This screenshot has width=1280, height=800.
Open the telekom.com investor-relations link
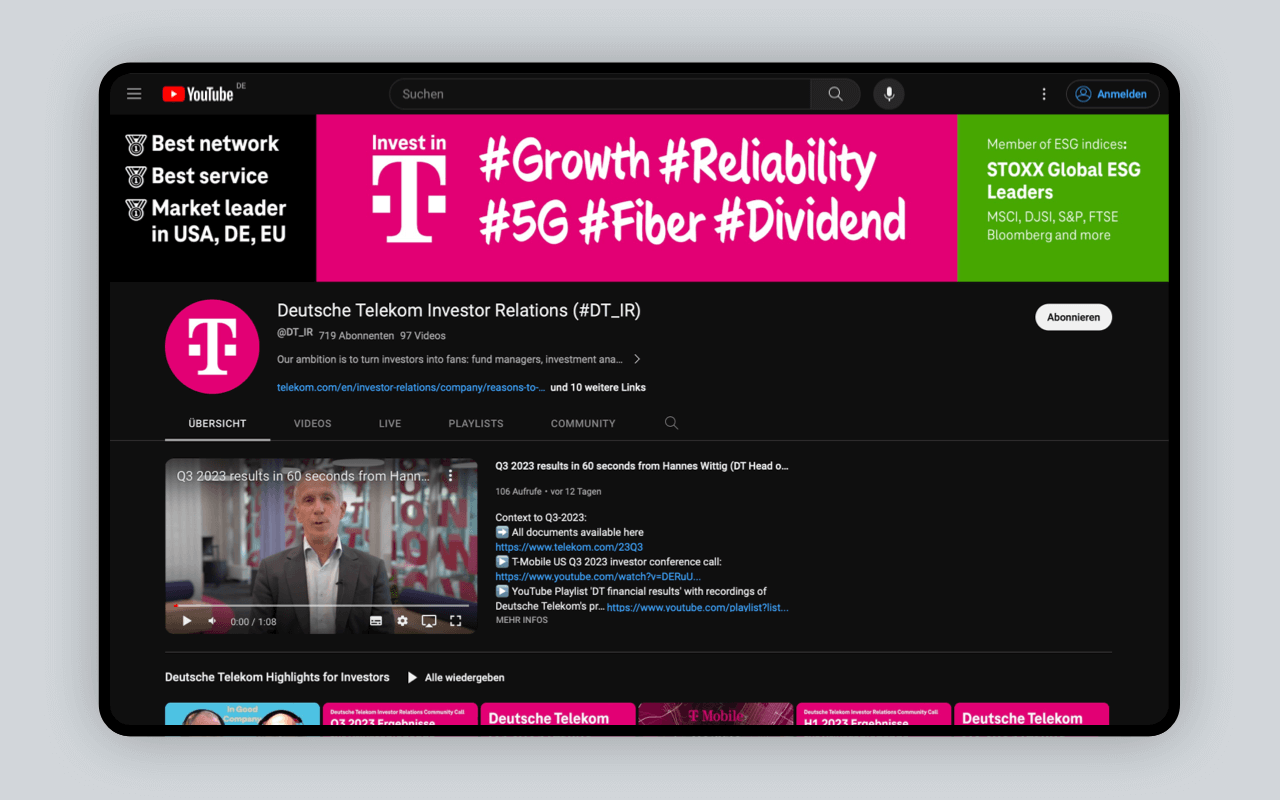click(412, 387)
